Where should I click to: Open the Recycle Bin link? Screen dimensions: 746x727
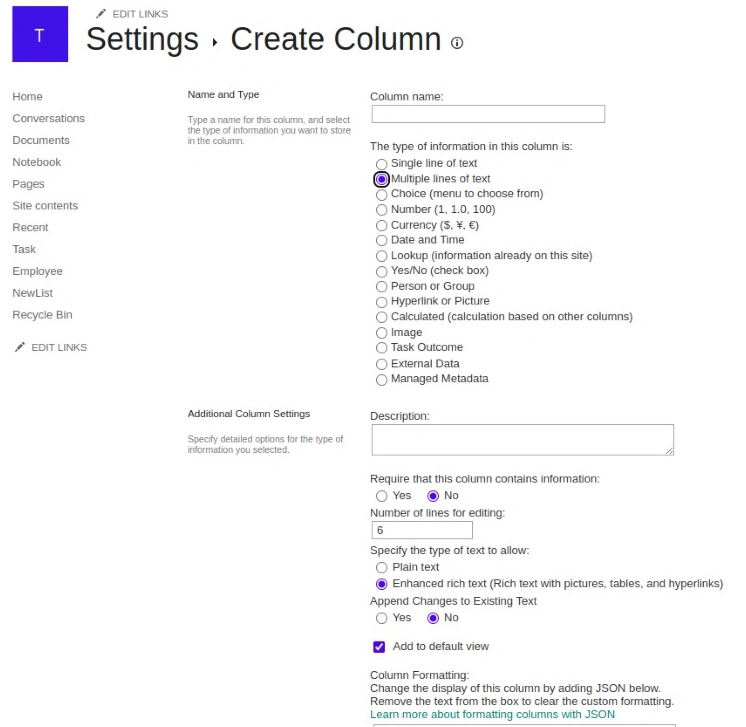(x=42, y=315)
